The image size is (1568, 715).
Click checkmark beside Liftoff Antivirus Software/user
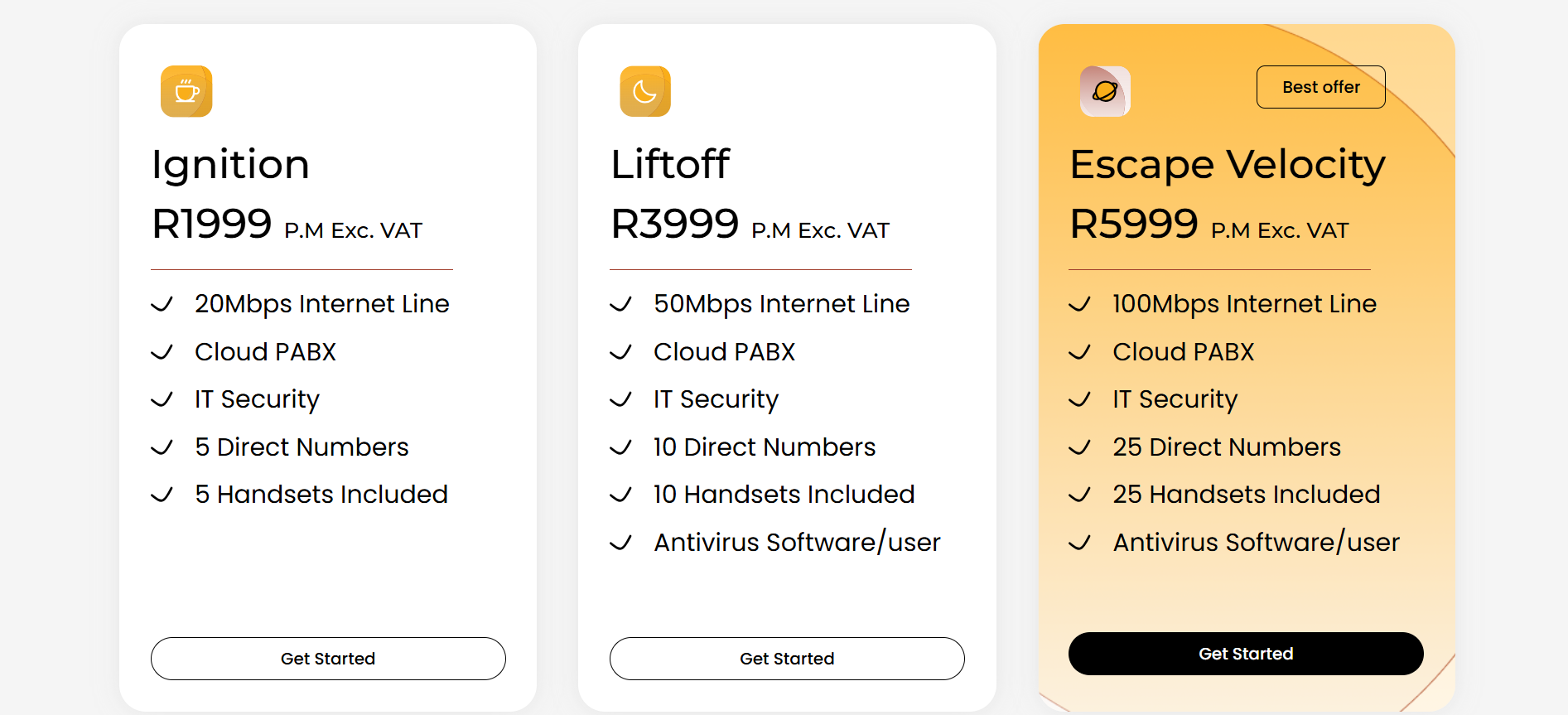tap(621, 543)
